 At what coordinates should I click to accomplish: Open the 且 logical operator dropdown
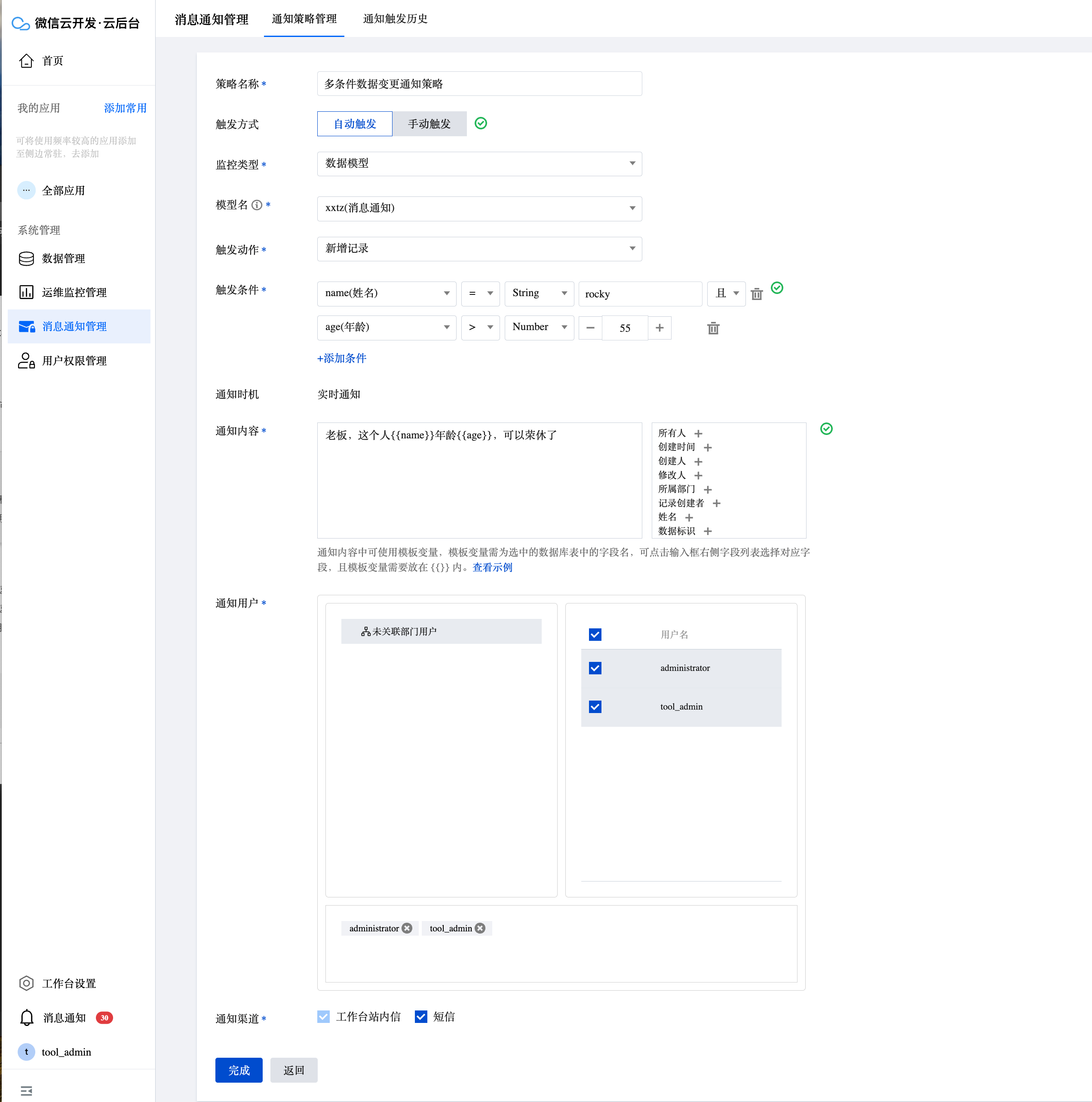726,293
